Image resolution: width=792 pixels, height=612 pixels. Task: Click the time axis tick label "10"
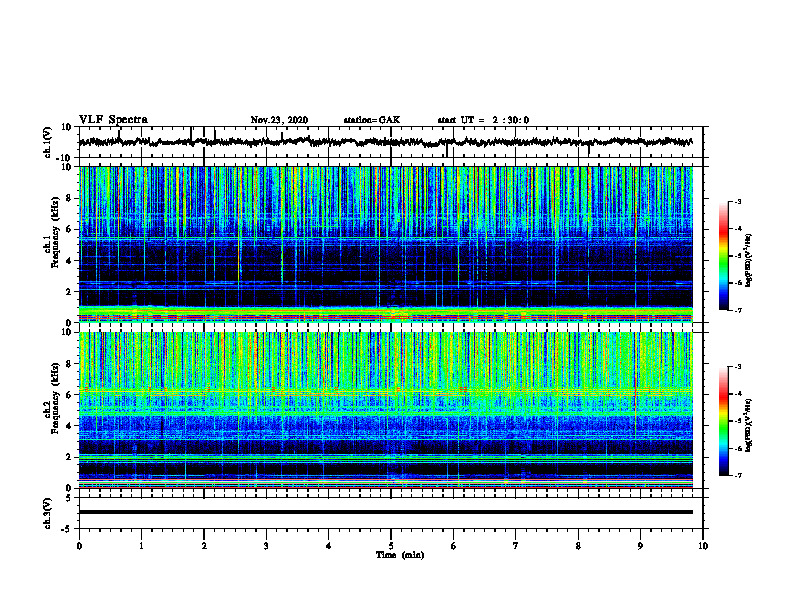coord(703,546)
